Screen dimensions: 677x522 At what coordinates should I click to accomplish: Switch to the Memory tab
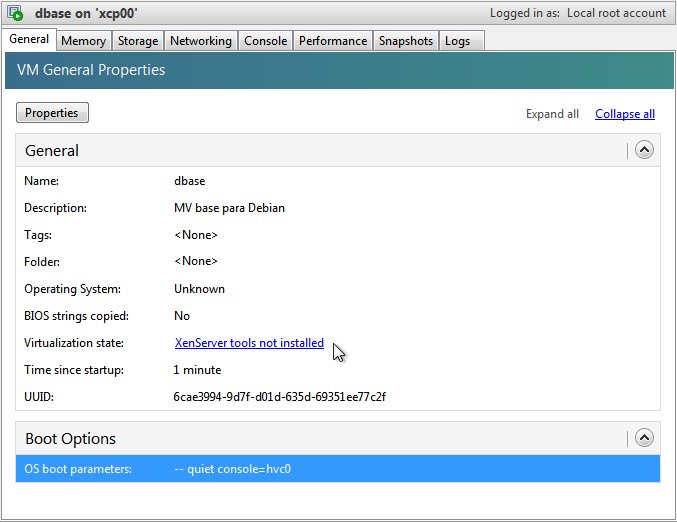[x=84, y=41]
